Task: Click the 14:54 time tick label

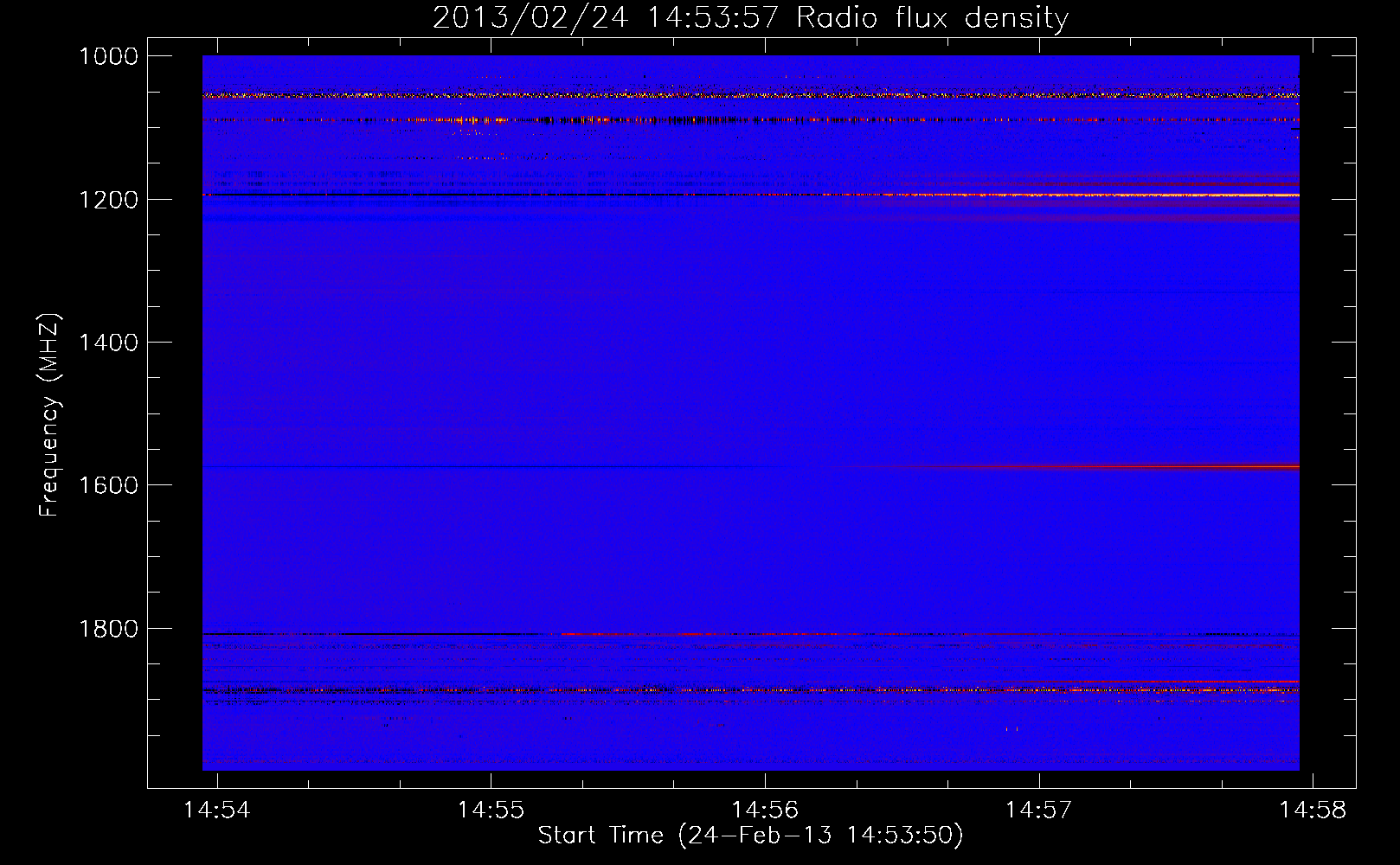Action: tap(217, 811)
